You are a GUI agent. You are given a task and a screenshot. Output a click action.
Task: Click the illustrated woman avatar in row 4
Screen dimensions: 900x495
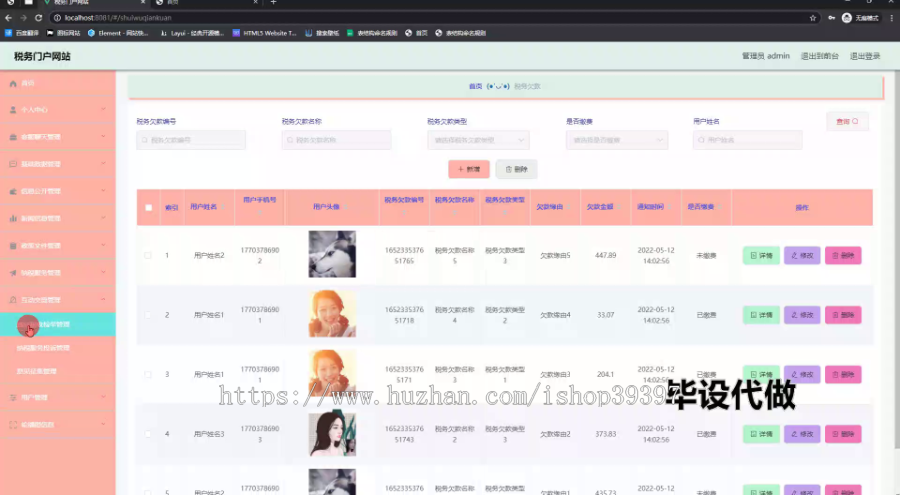pos(332,434)
